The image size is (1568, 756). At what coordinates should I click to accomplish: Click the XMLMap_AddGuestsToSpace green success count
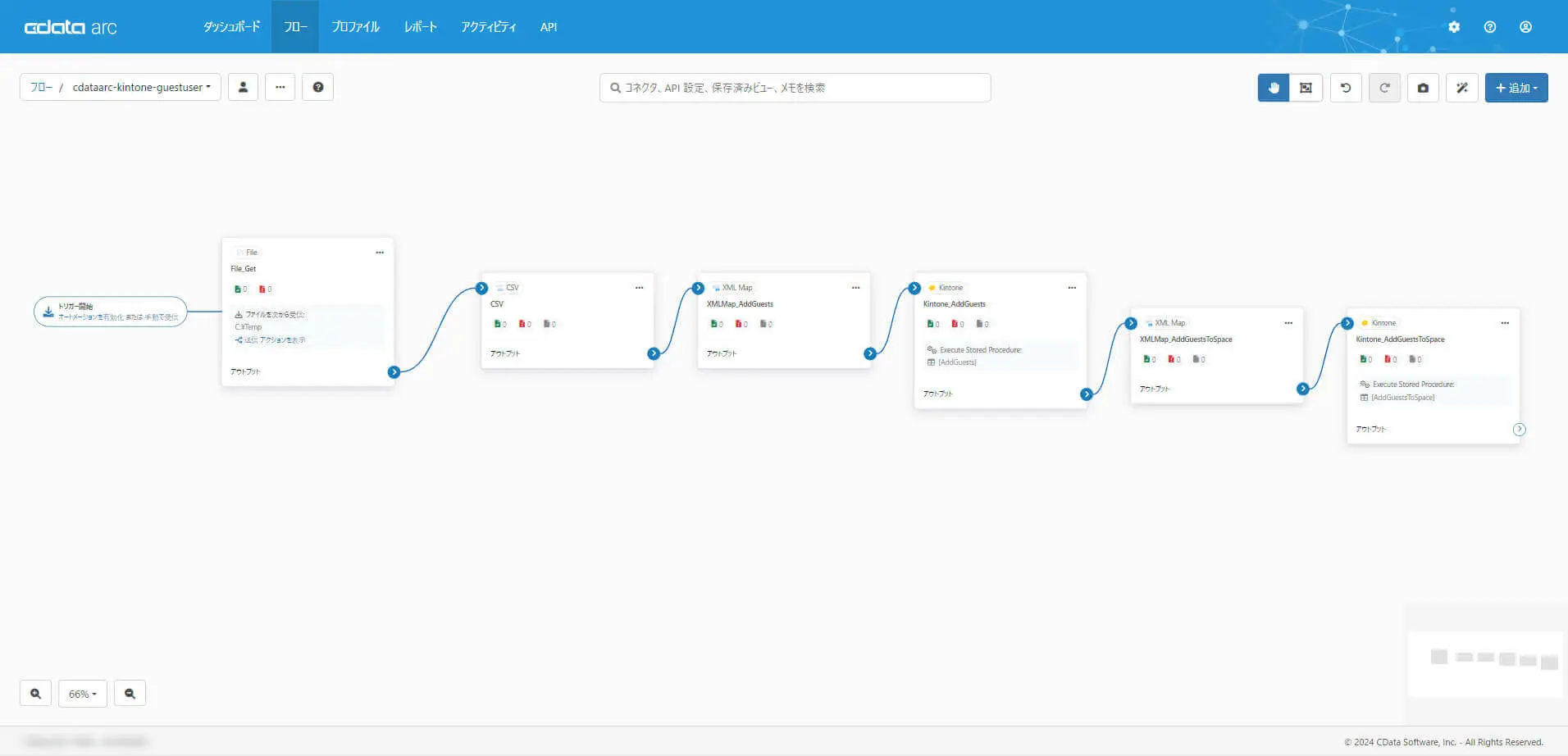pyautogui.click(x=1150, y=360)
